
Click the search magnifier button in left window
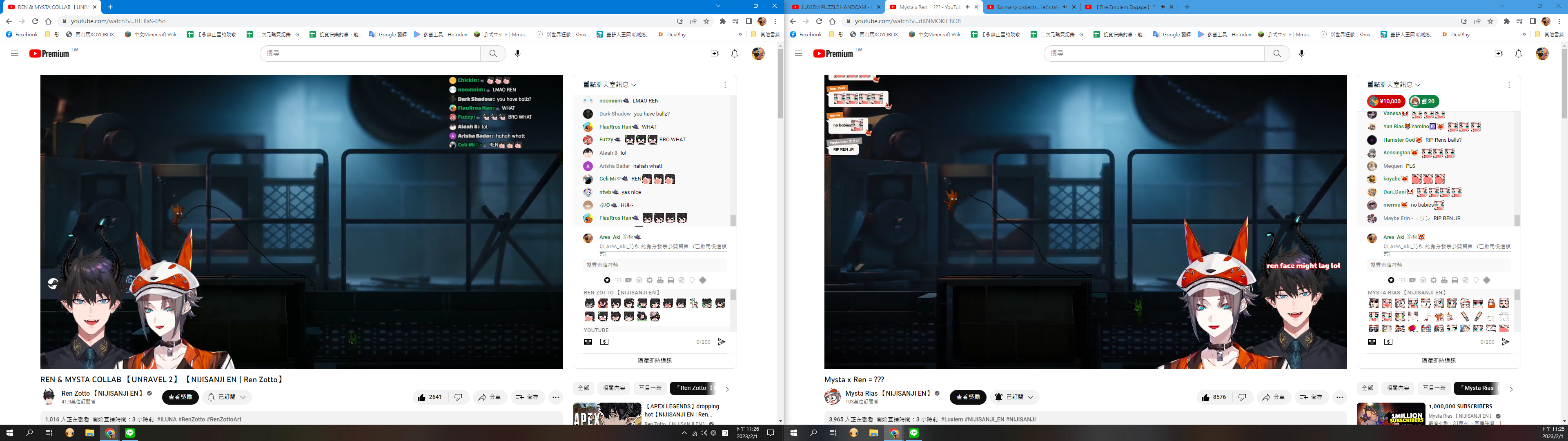pos(493,53)
